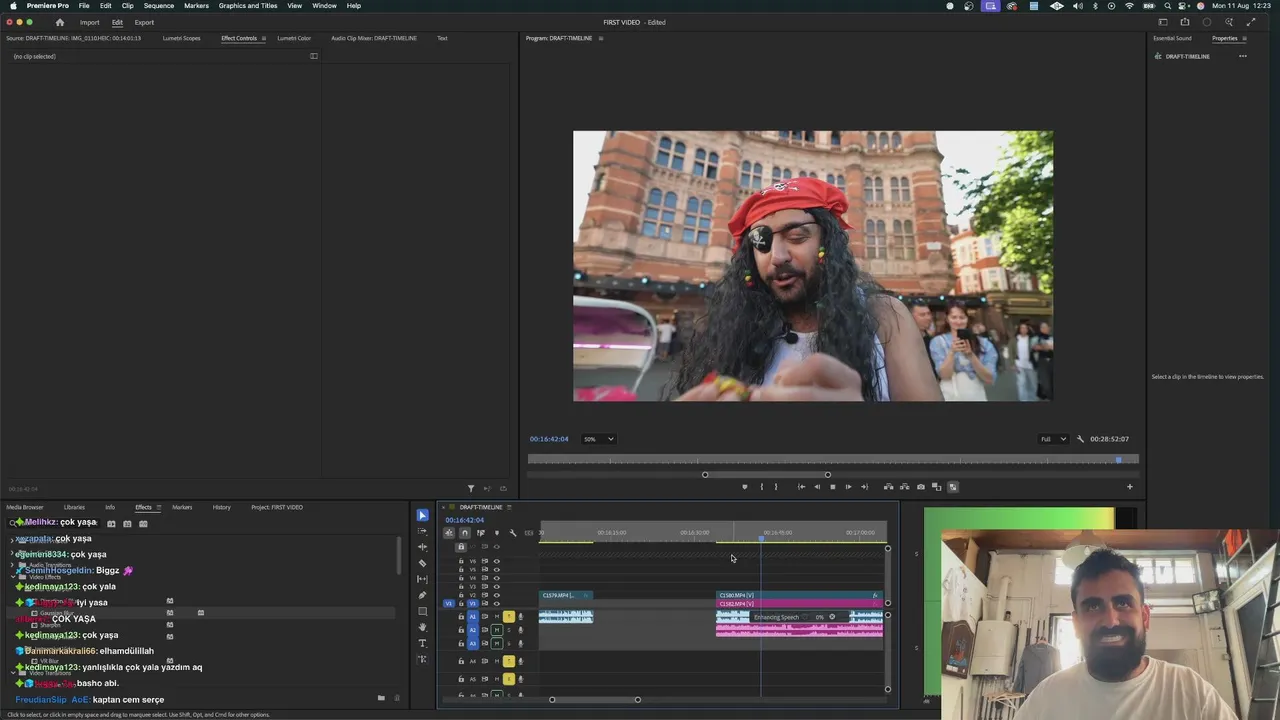Image resolution: width=1280 pixels, height=720 pixels.
Task: Cancel Enhancing Speech progress with X
Action: (832, 617)
